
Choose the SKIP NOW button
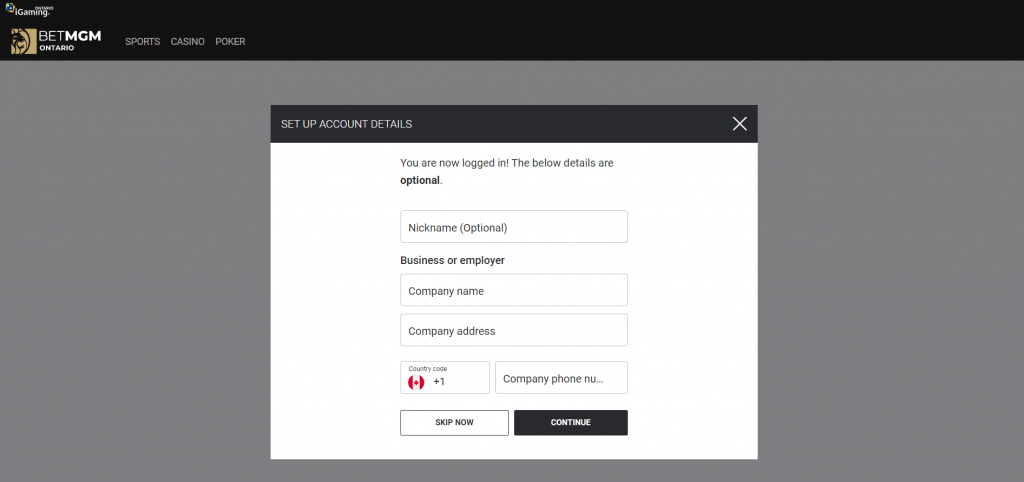tap(455, 423)
